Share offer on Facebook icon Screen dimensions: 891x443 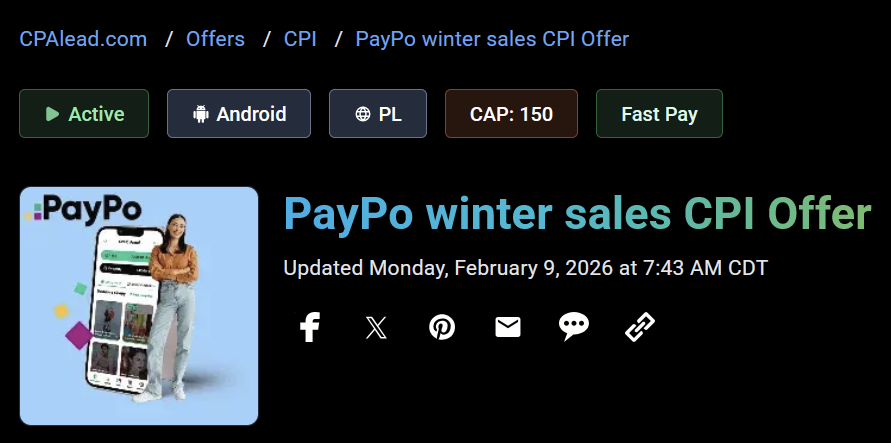(x=310, y=327)
